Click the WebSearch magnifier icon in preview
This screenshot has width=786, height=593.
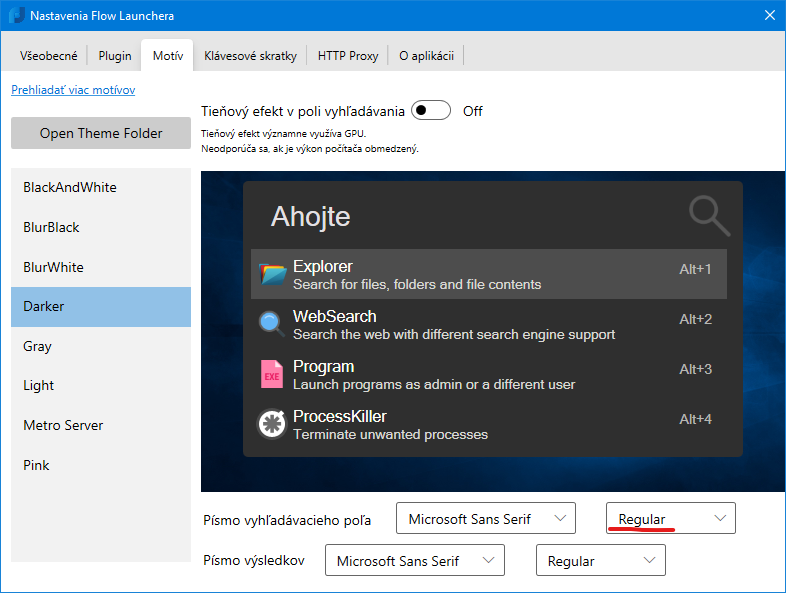click(271, 324)
